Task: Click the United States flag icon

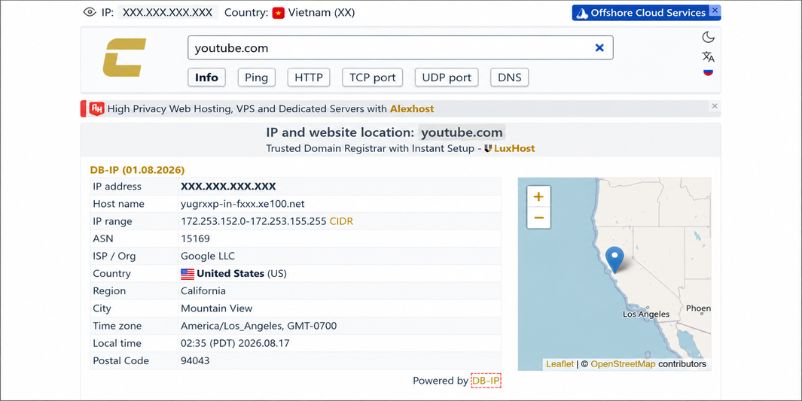Action: (188, 274)
